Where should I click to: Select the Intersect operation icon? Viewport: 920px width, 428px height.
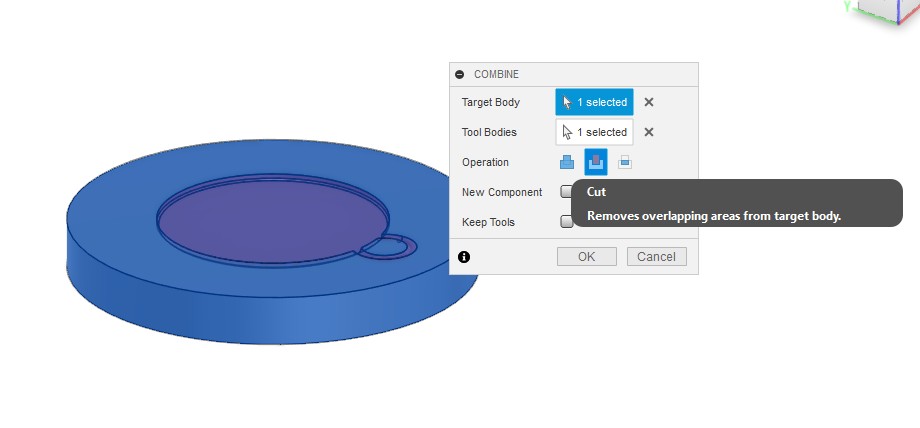point(624,162)
